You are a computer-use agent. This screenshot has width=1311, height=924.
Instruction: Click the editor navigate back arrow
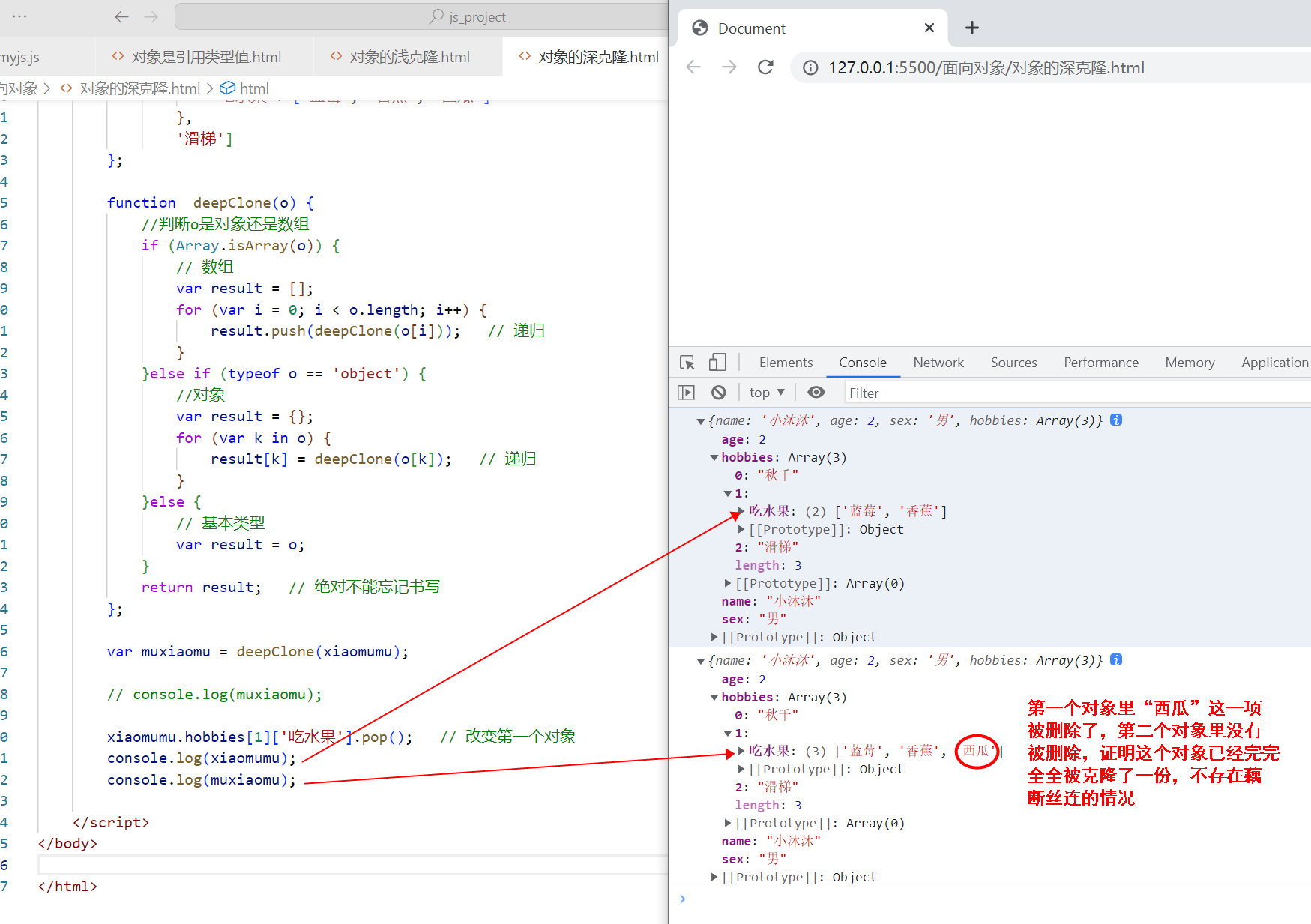[x=122, y=16]
